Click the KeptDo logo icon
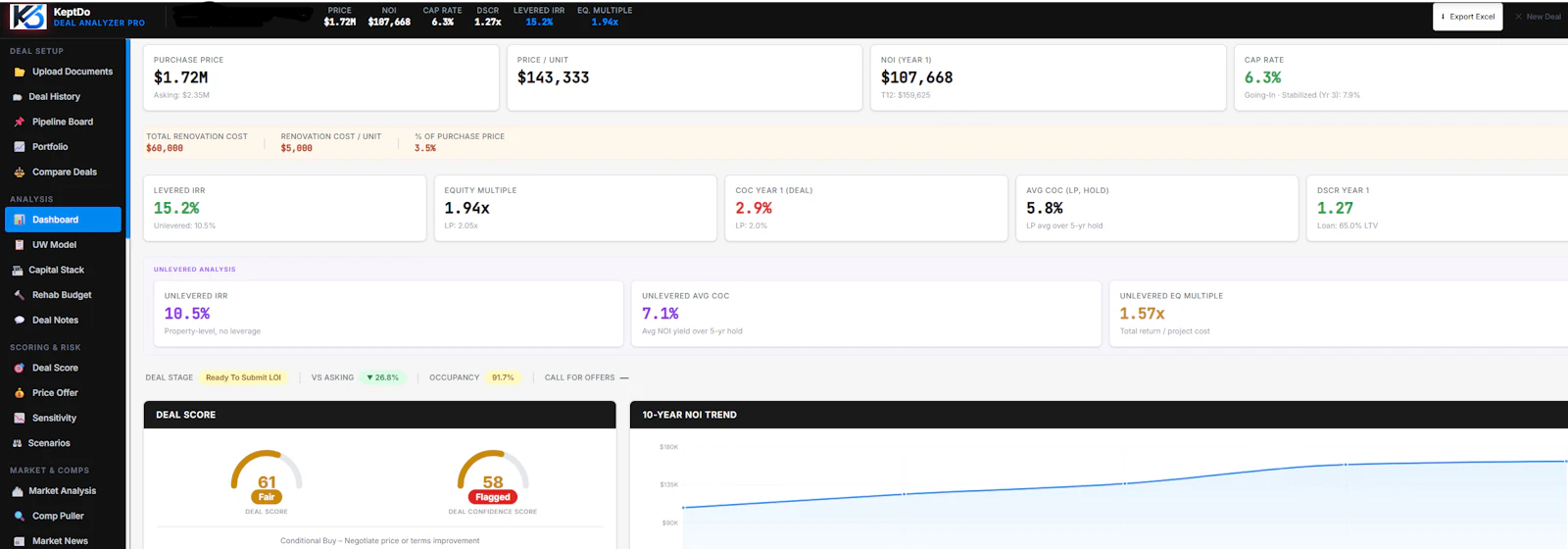 (x=27, y=17)
